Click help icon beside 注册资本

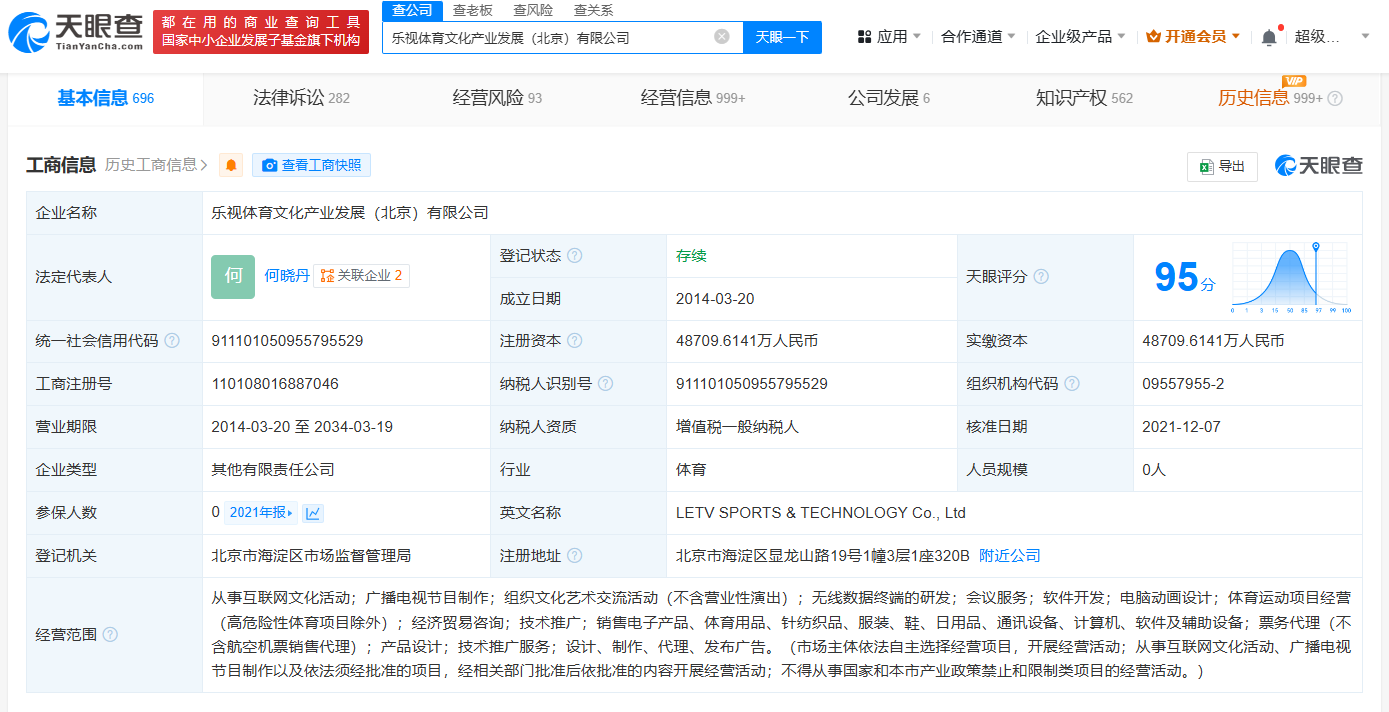pos(575,341)
